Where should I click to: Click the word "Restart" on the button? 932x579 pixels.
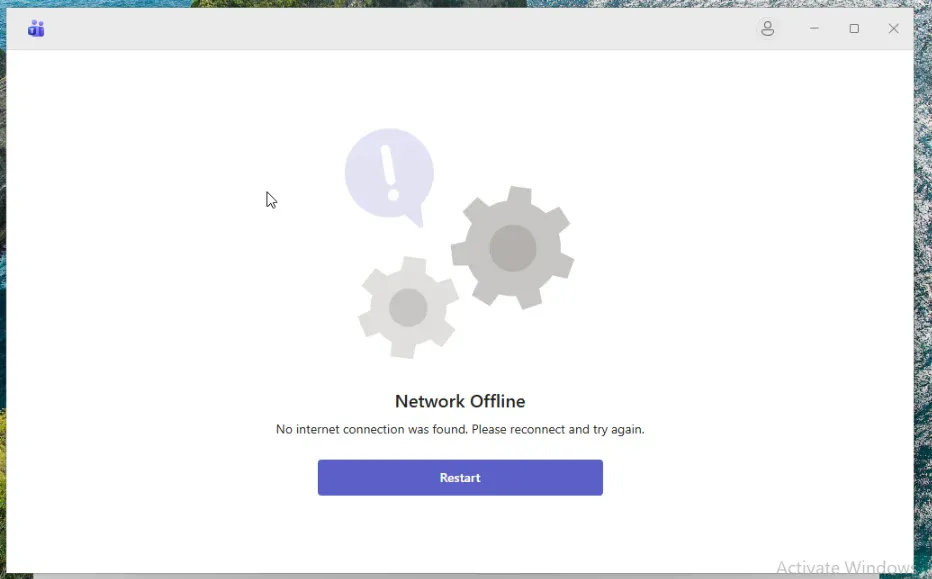(x=460, y=478)
